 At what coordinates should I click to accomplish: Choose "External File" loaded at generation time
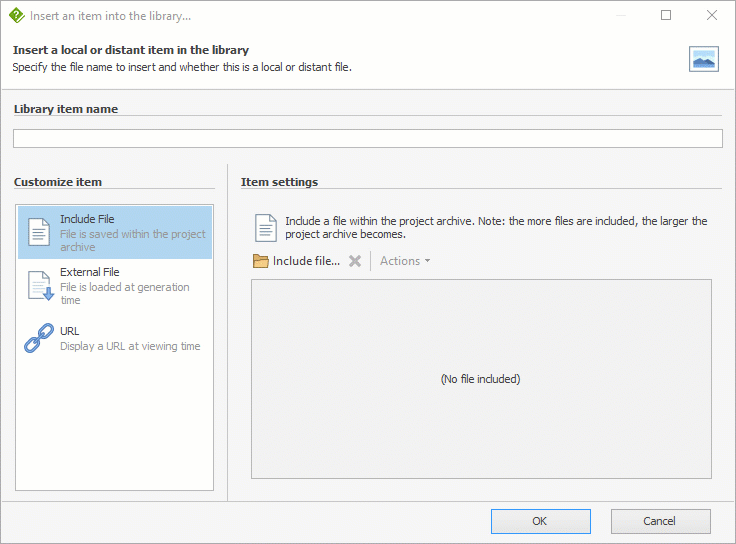point(89,272)
